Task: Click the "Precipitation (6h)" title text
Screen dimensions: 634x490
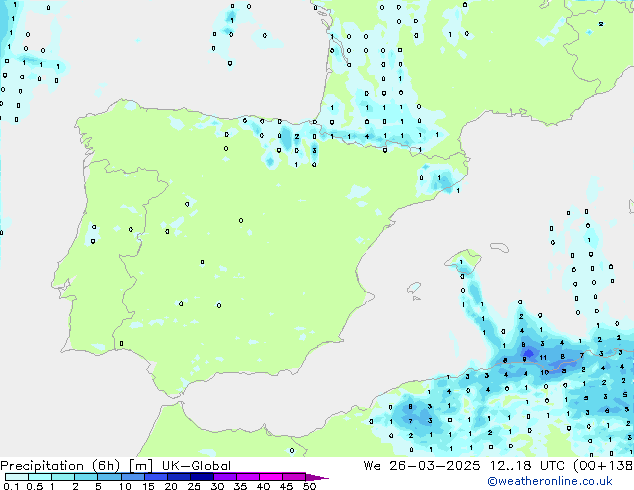Action: (x=60, y=466)
